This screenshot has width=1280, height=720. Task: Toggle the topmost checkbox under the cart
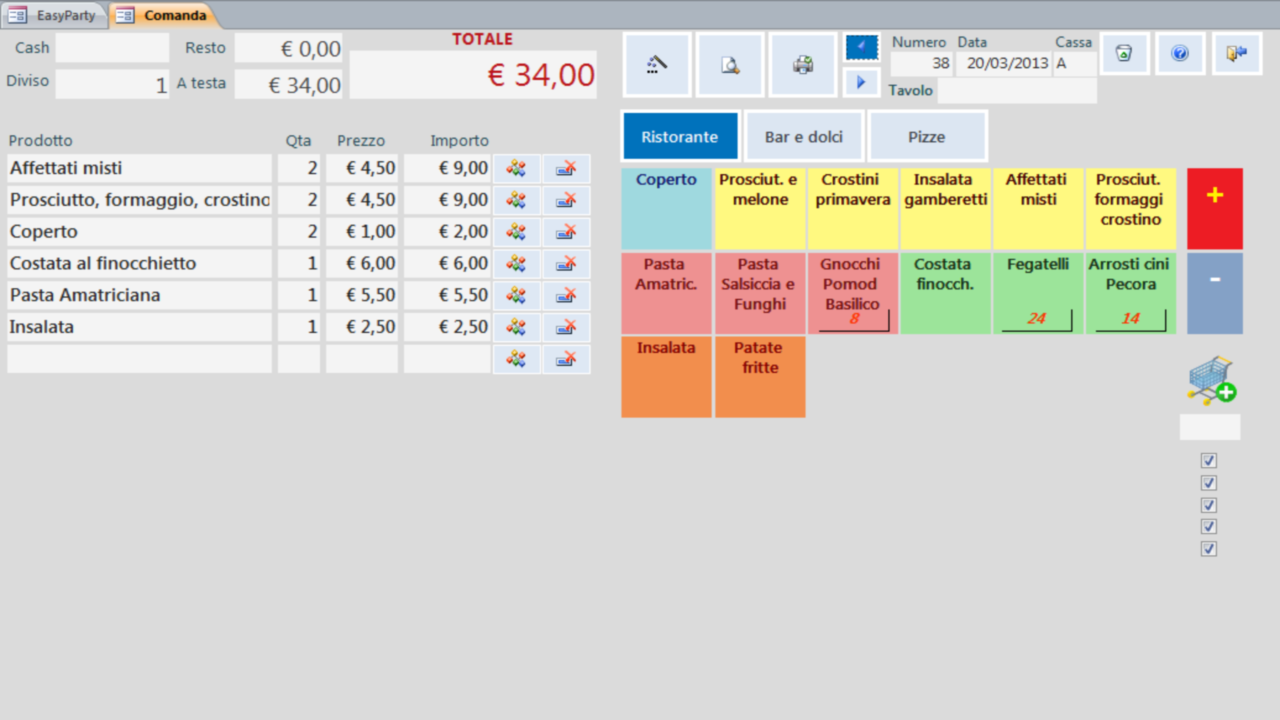coord(1209,461)
